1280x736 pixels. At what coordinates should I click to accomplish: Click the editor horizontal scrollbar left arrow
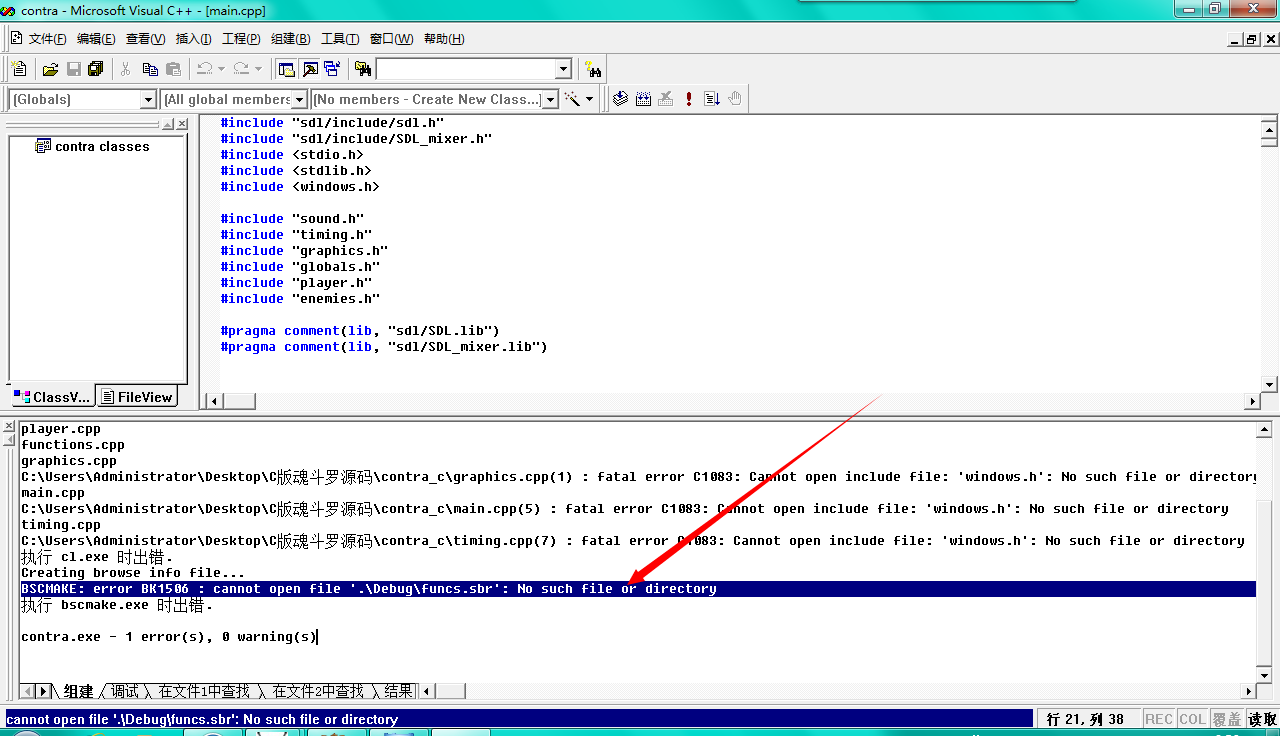[x=212, y=401]
